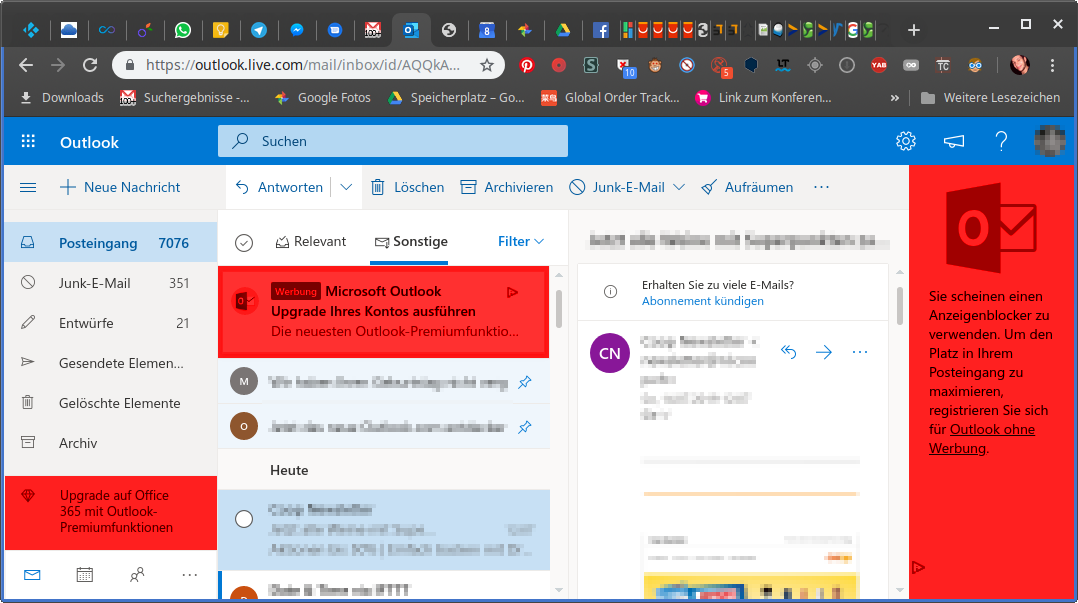Open the Filter dropdown
The width and height of the screenshot is (1078, 603).
tap(520, 241)
